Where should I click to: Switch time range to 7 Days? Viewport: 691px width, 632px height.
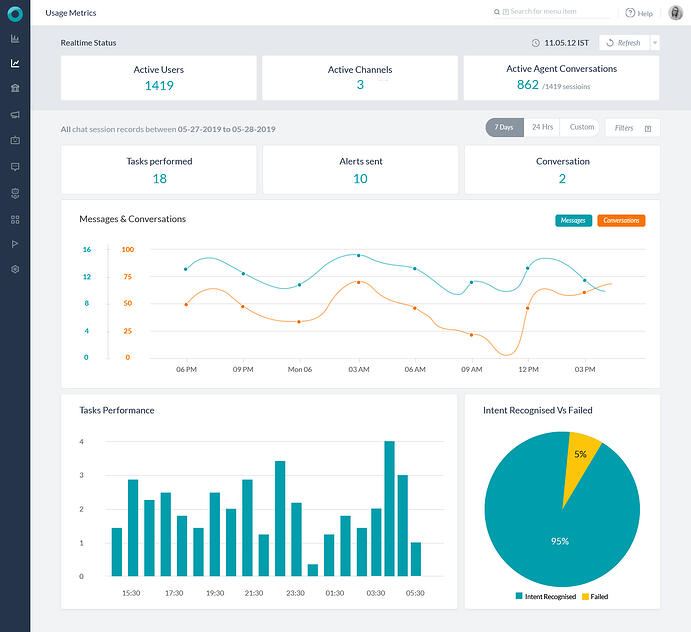point(505,127)
